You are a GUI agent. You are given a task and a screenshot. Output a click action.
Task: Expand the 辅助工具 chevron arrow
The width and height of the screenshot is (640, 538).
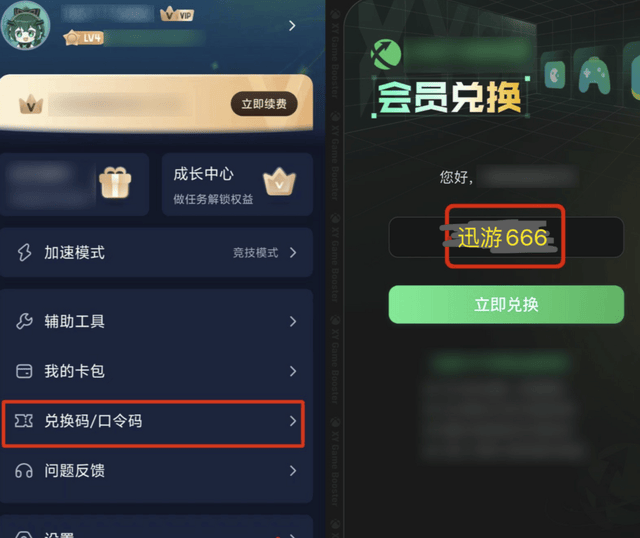point(293,321)
